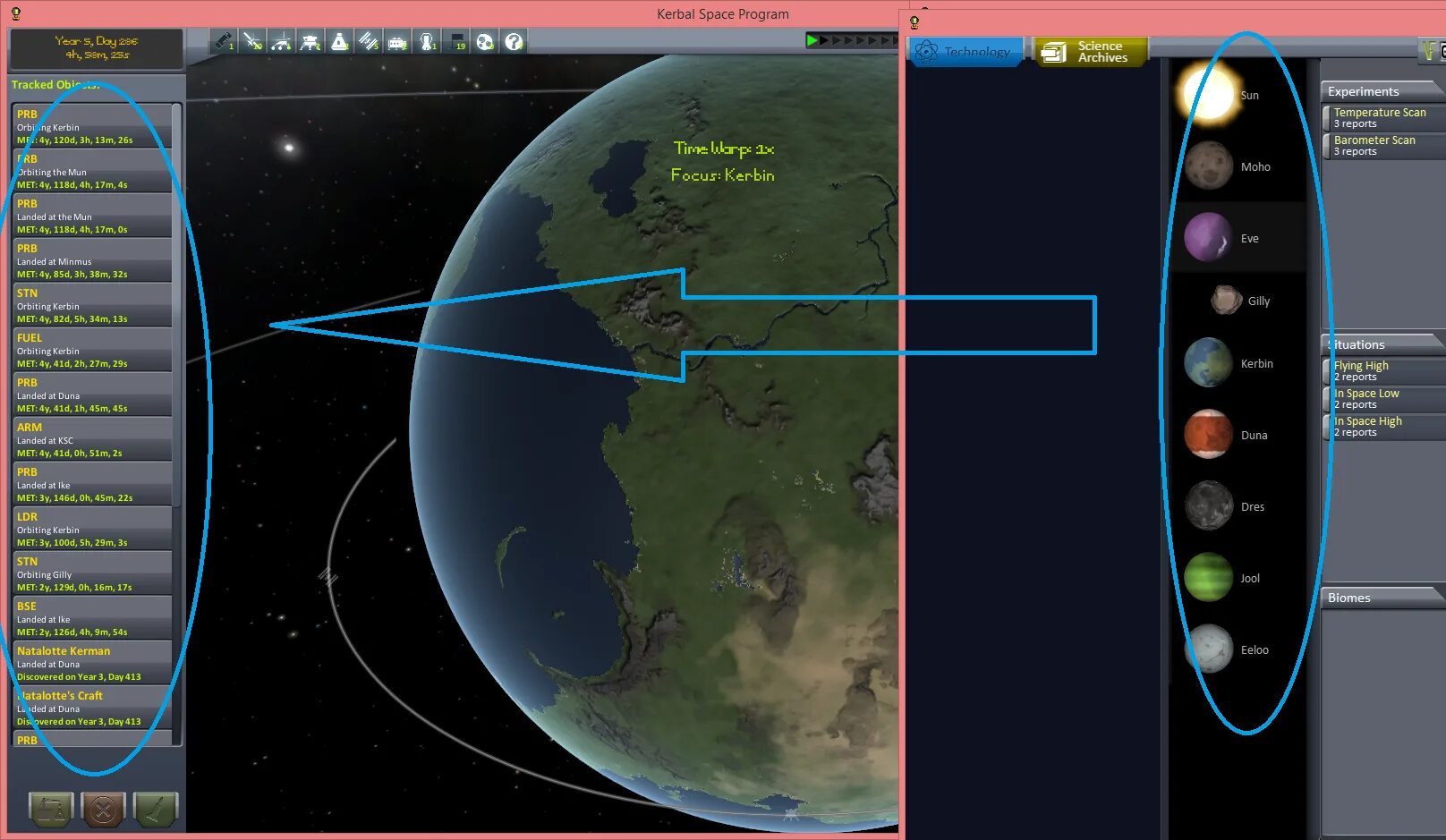Open the Technology tab
Screen dimensions: 1446x840
965,52
